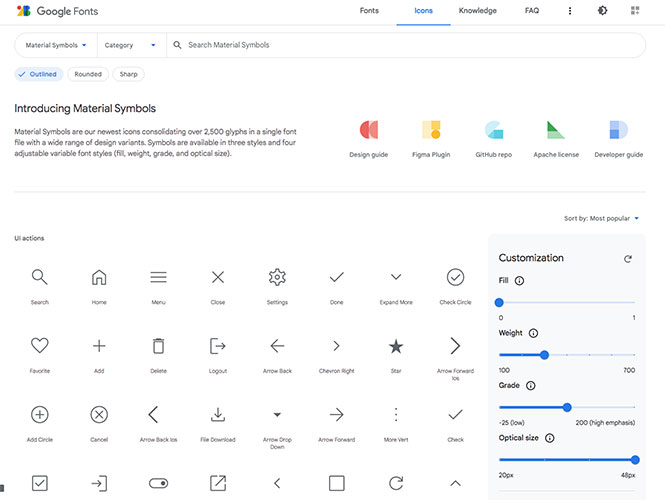The width and height of the screenshot is (665, 500).
Task: Select the Settings gear icon tile
Action: 277,277
